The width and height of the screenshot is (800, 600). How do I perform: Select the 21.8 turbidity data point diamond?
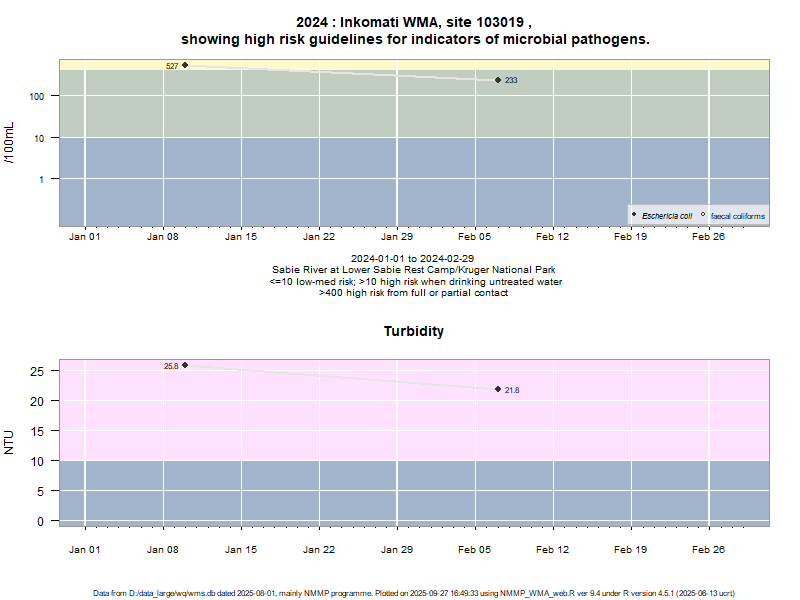pyautogui.click(x=498, y=389)
